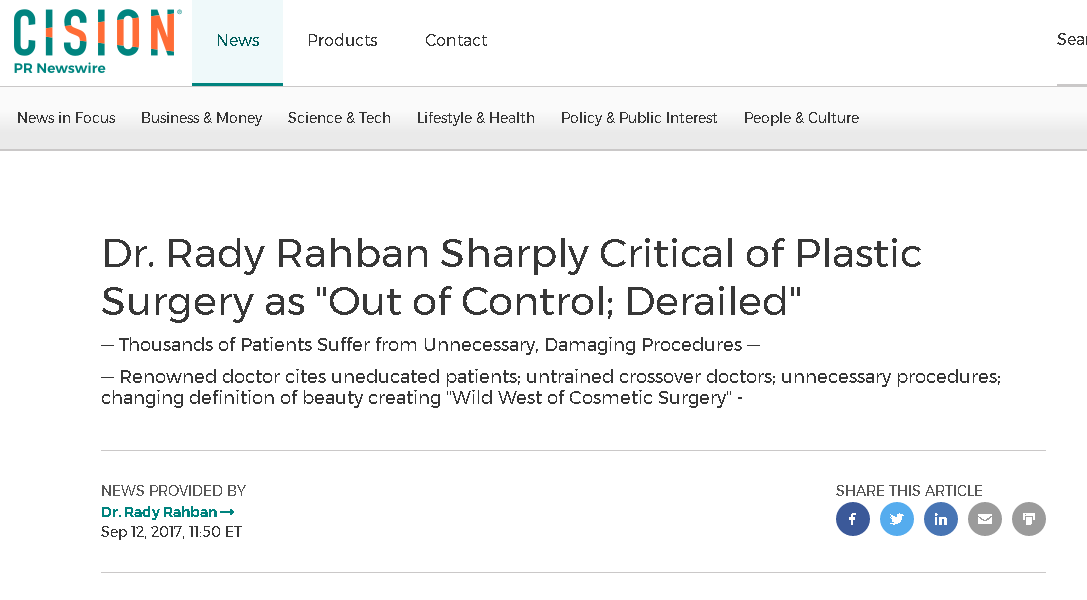This screenshot has width=1087, height=600.
Task: Open the Products menu
Action: click(342, 40)
